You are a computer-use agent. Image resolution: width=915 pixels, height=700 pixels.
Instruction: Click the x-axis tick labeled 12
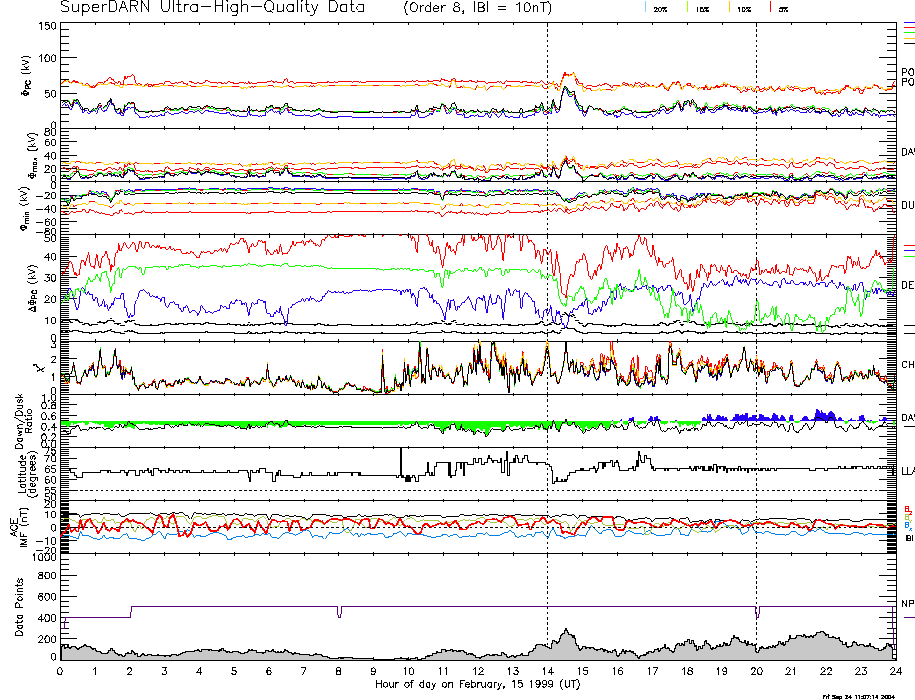pyautogui.click(x=478, y=671)
